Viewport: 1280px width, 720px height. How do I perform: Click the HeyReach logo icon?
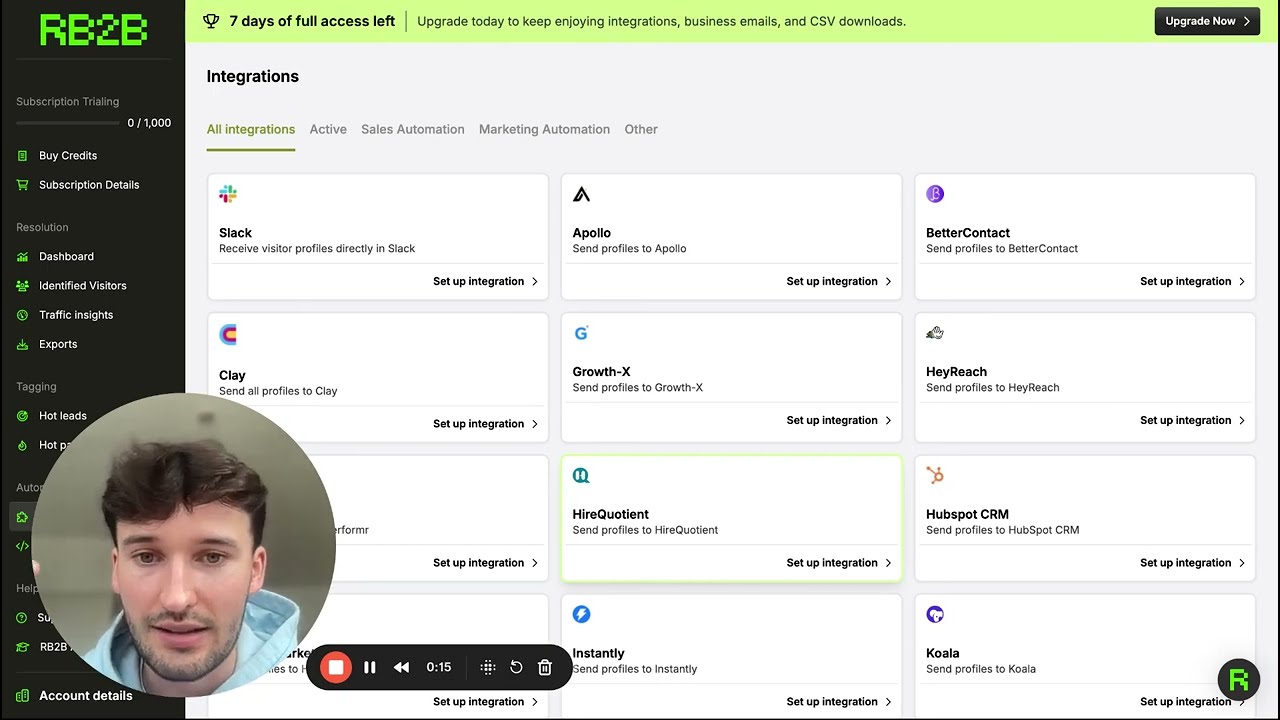935,333
